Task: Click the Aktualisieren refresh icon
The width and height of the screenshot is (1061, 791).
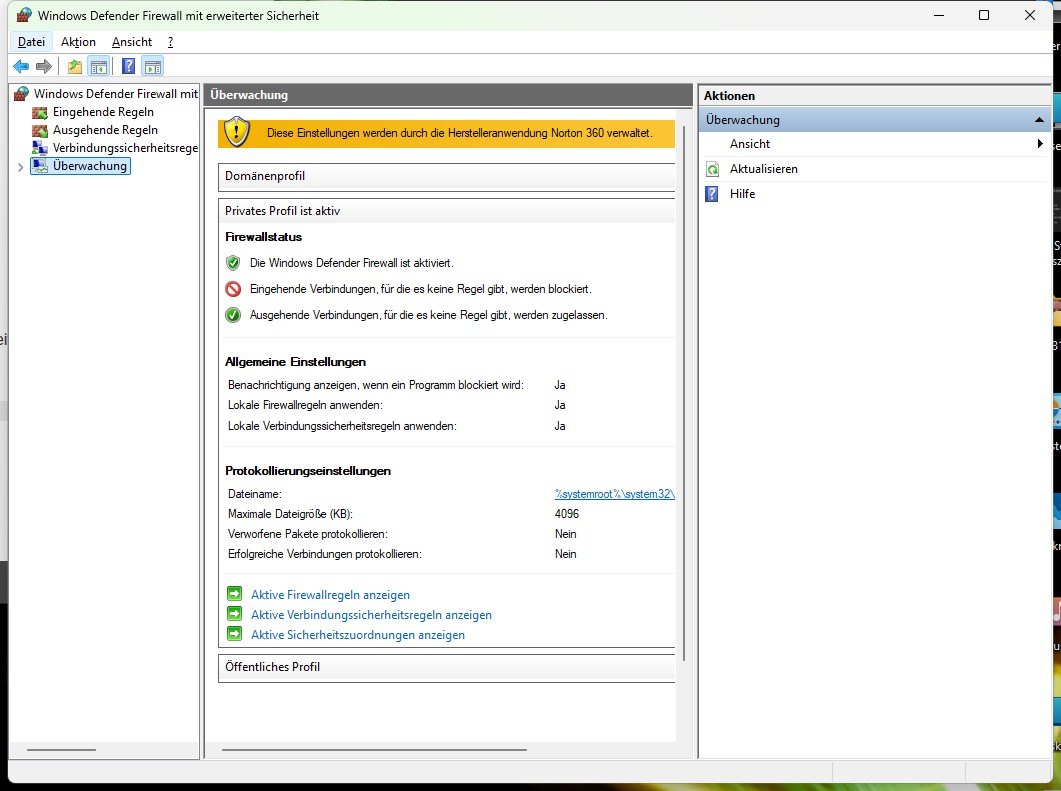Action: pyautogui.click(x=712, y=169)
